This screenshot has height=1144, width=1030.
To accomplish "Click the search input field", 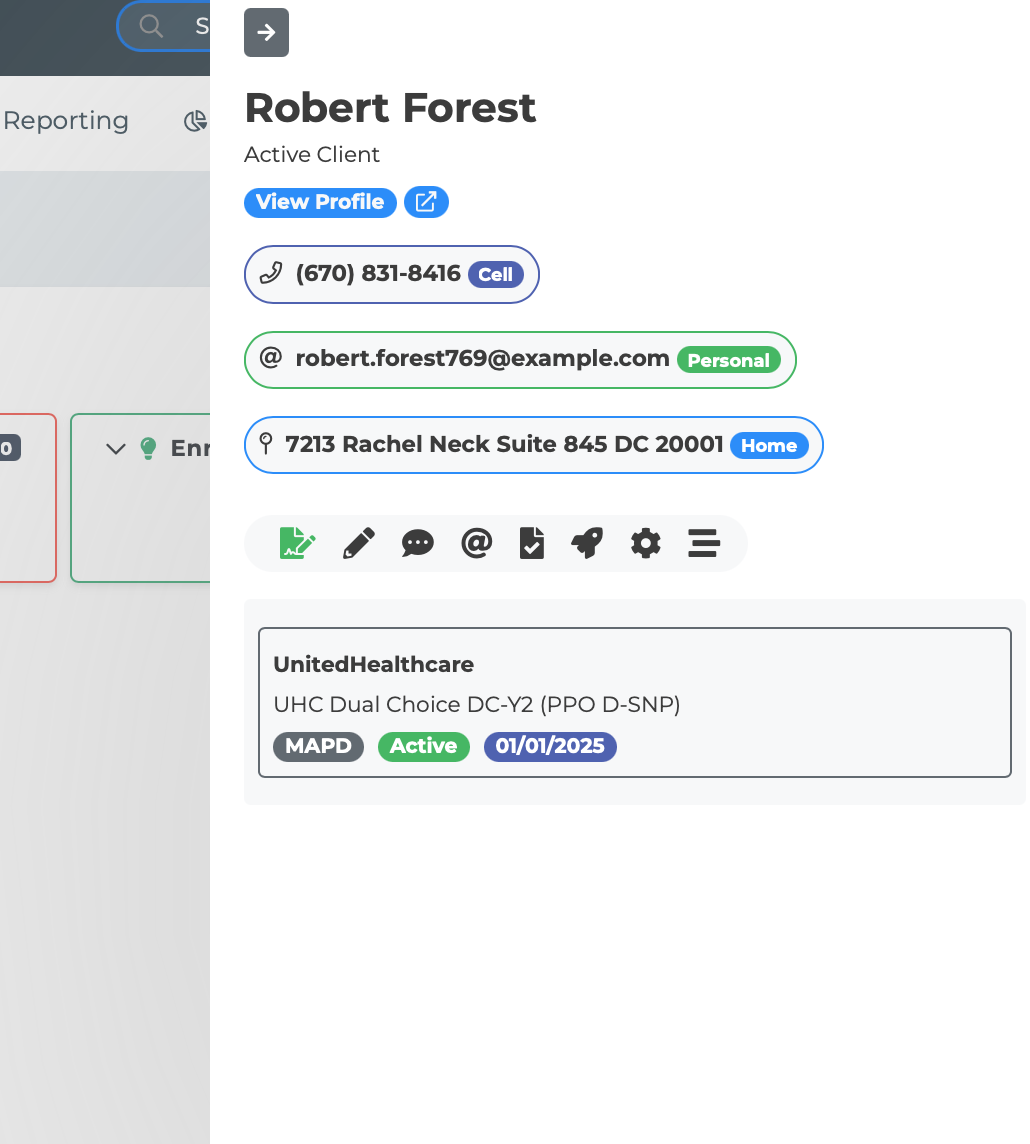I will click(x=190, y=26).
